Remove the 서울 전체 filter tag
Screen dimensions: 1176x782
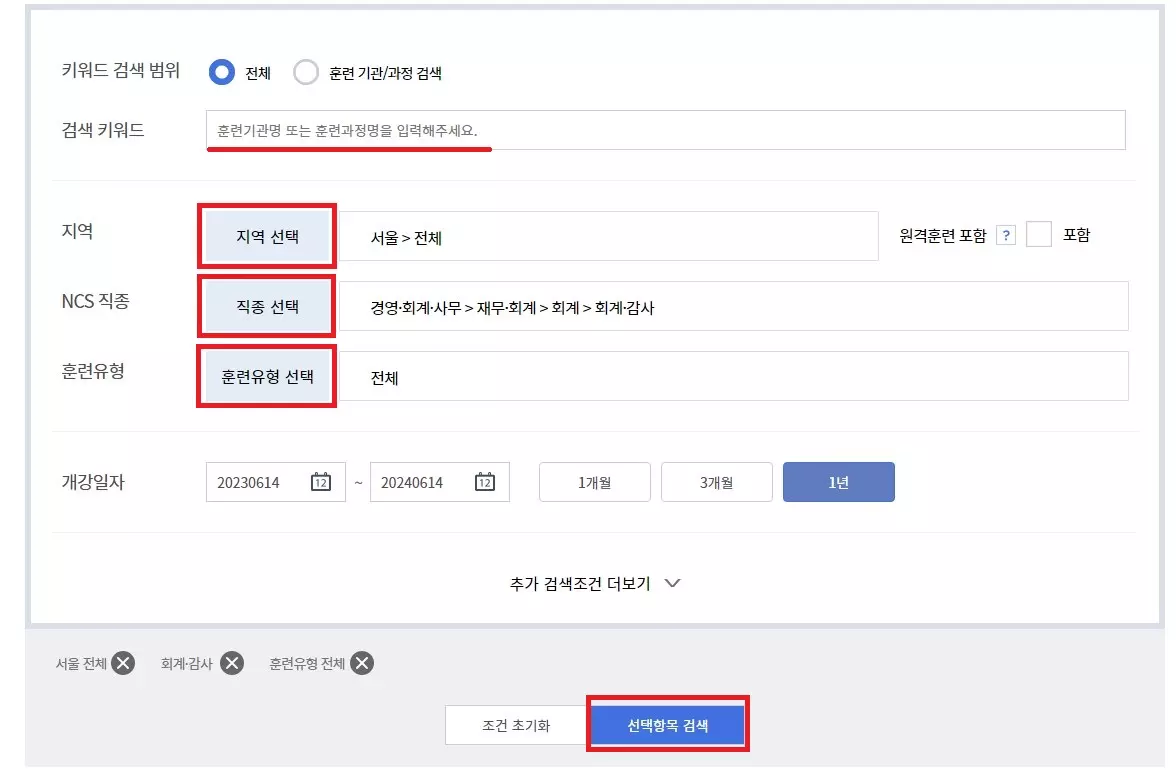[x=122, y=662]
